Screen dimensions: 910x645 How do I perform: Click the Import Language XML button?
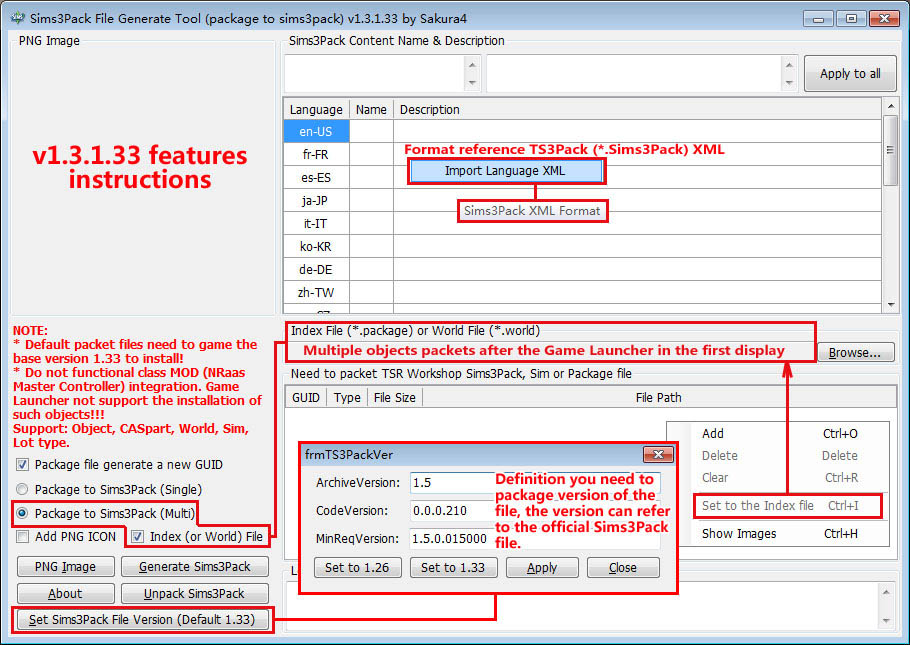(x=505, y=171)
